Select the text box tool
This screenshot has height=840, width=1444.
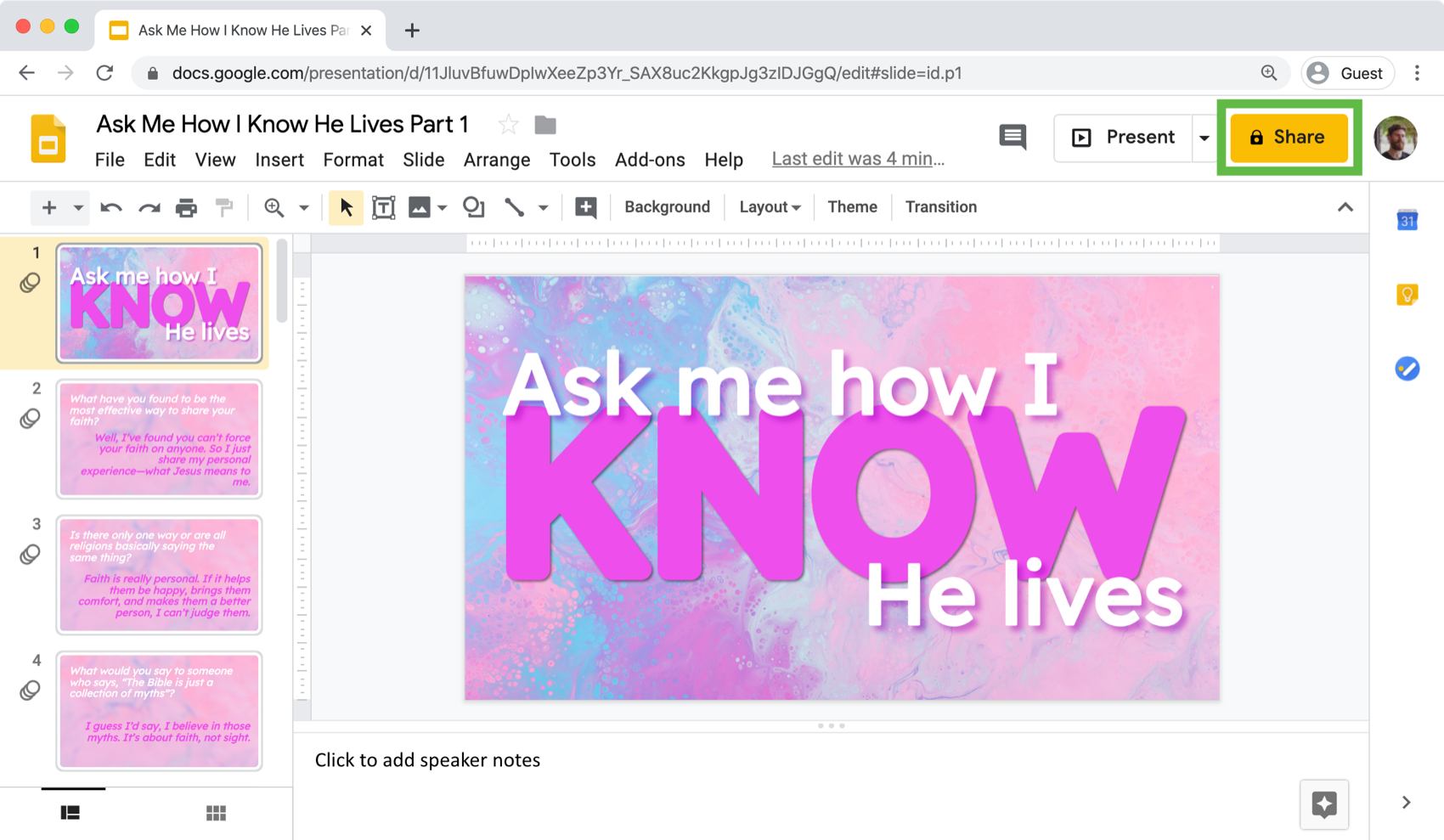(x=384, y=207)
